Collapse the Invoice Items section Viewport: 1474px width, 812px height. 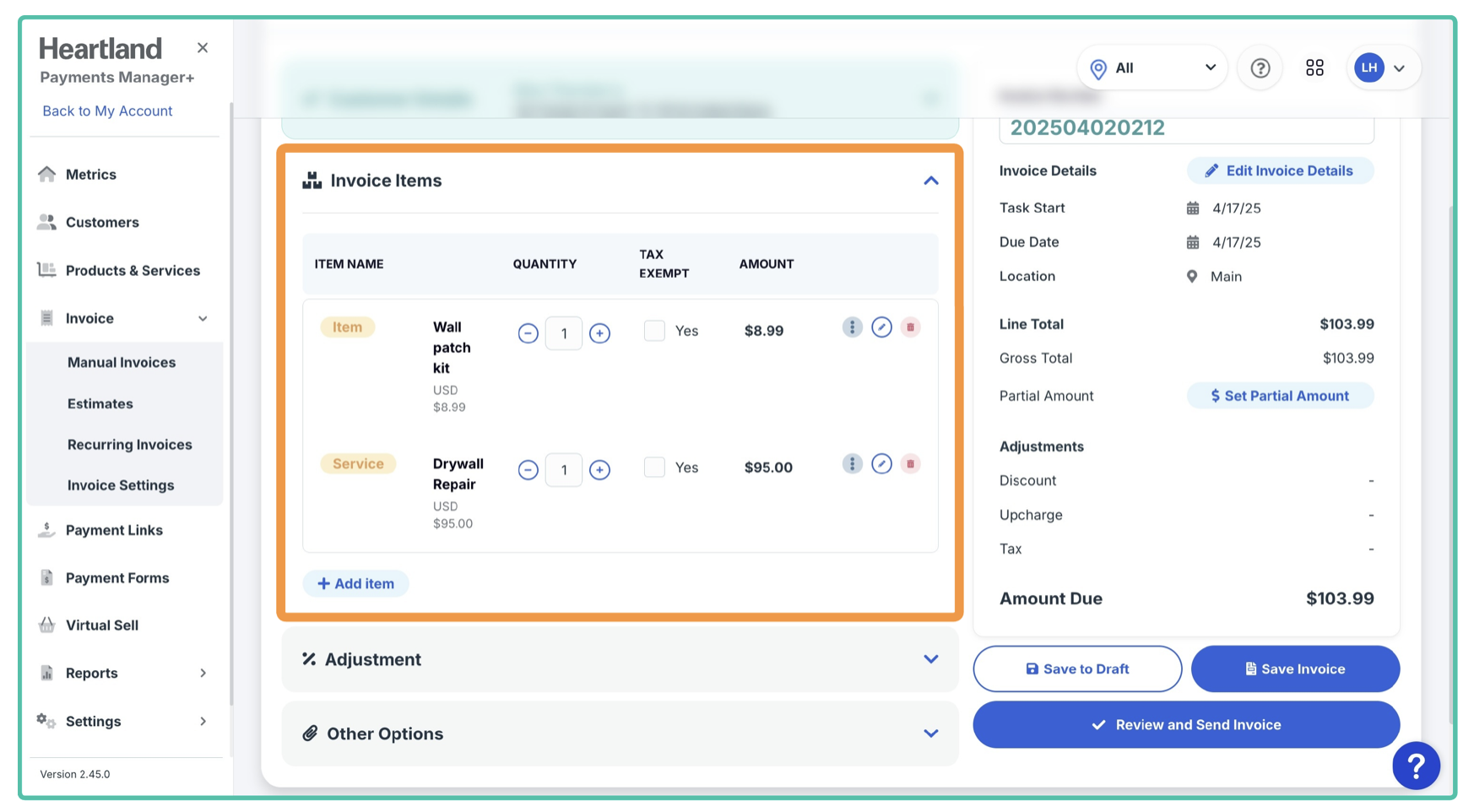click(x=930, y=181)
